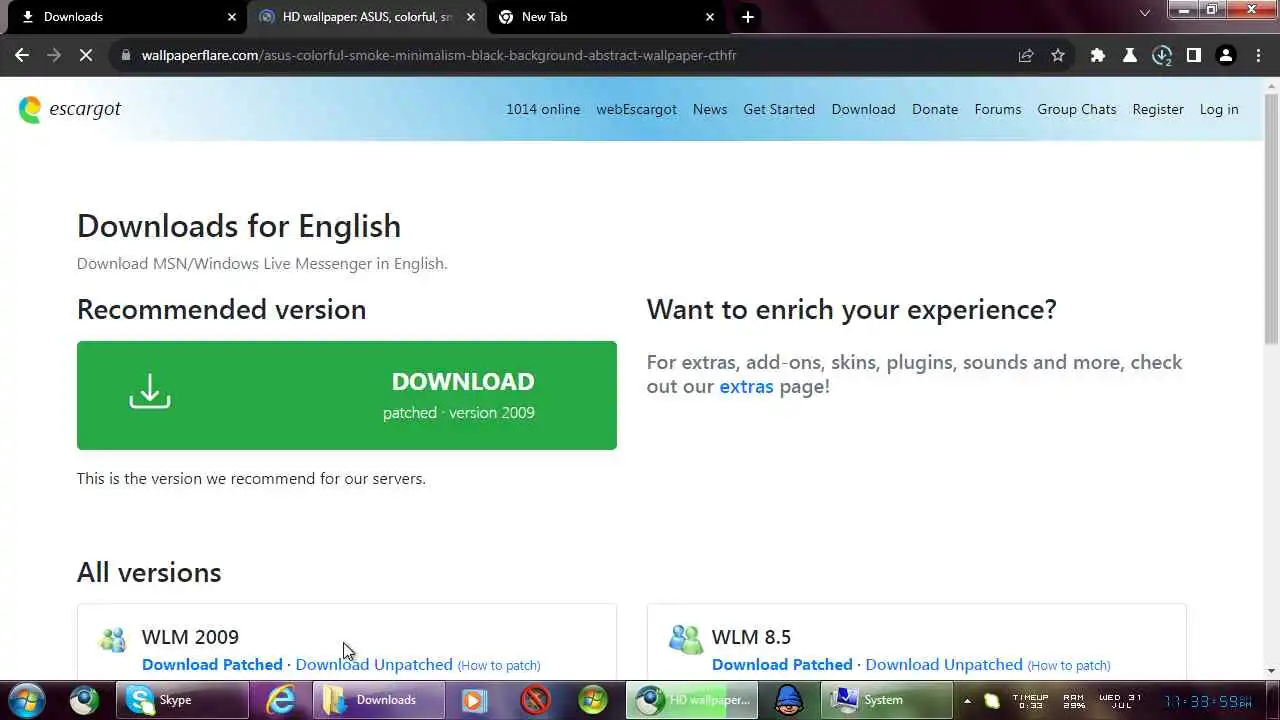Viewport: 1280px width, 720px height.
Task: Bookmark this page with the star icon
Action: pos(1058,55)
